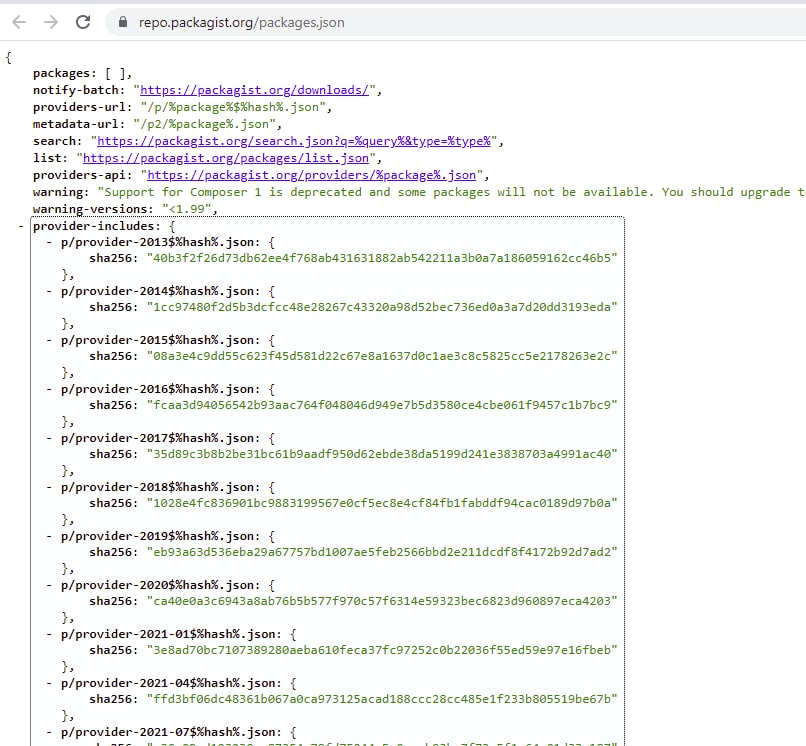Click the sha256 hash starting with 3e8ad70b
Screen dimensions: 806x746
[382, 650]
